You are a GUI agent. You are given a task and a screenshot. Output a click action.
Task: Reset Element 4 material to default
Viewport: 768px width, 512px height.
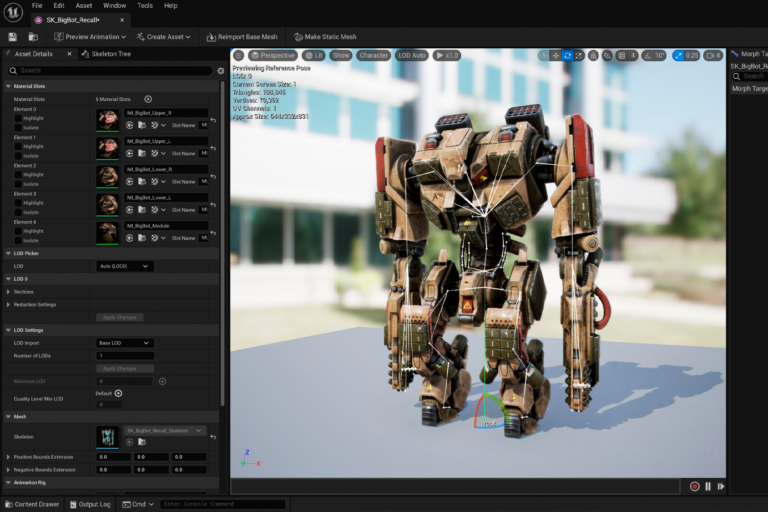point(213,233)
